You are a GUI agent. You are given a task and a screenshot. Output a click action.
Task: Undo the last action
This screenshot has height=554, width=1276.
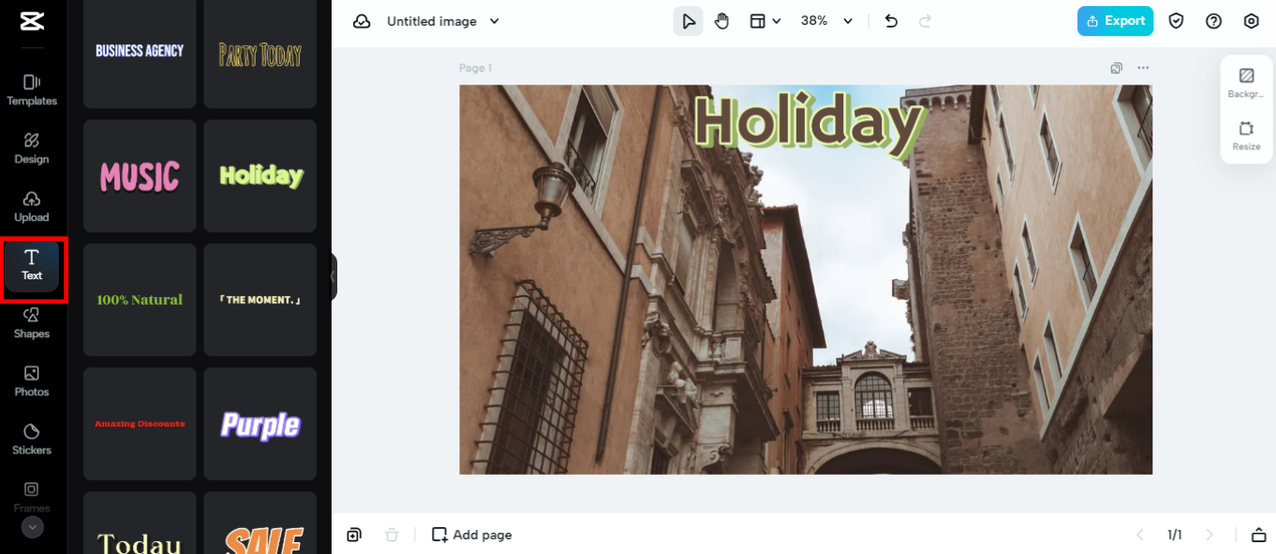tap(892, 21)
